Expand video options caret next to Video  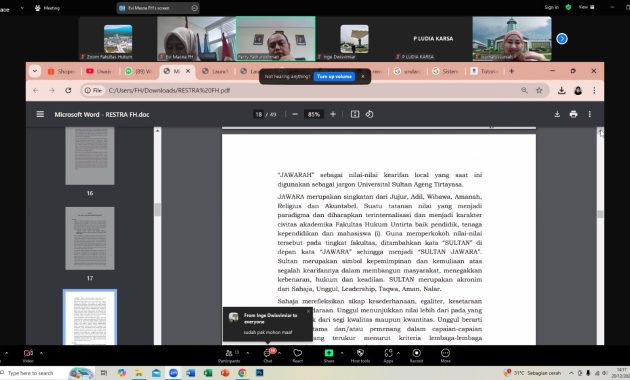coord(41,353)
